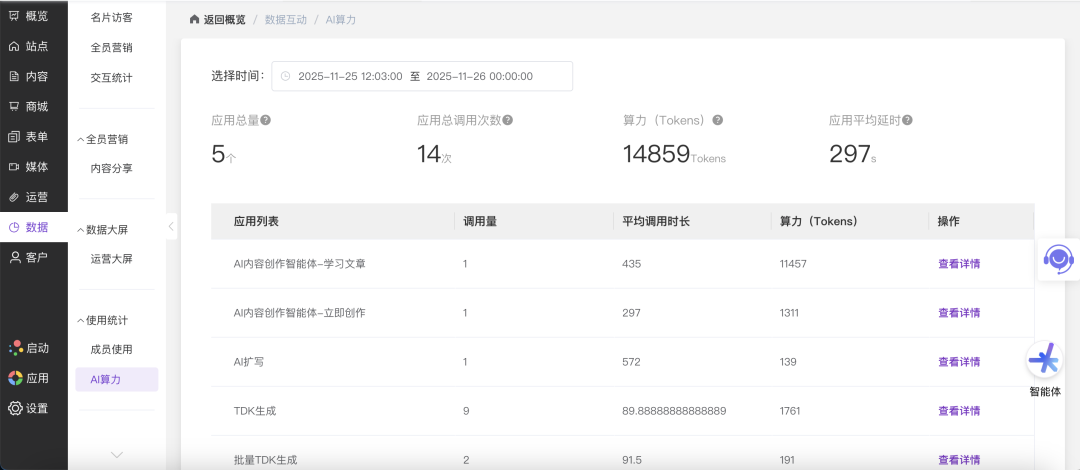
Task: Click the help icon beside 应用平均延时
Action: pos(907,120)
